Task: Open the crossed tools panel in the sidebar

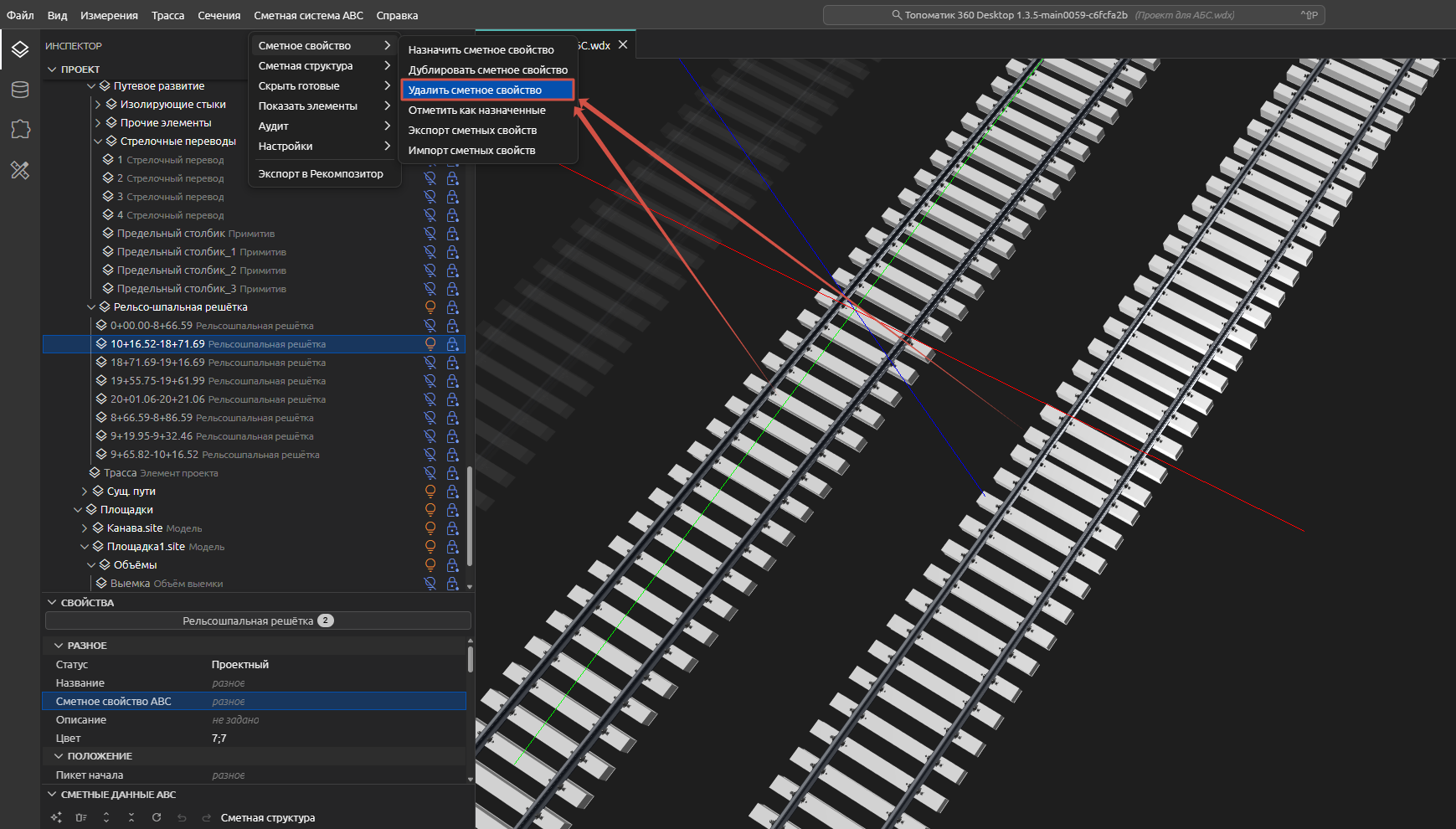Action: pyautogui.click(x=20, y=170)
